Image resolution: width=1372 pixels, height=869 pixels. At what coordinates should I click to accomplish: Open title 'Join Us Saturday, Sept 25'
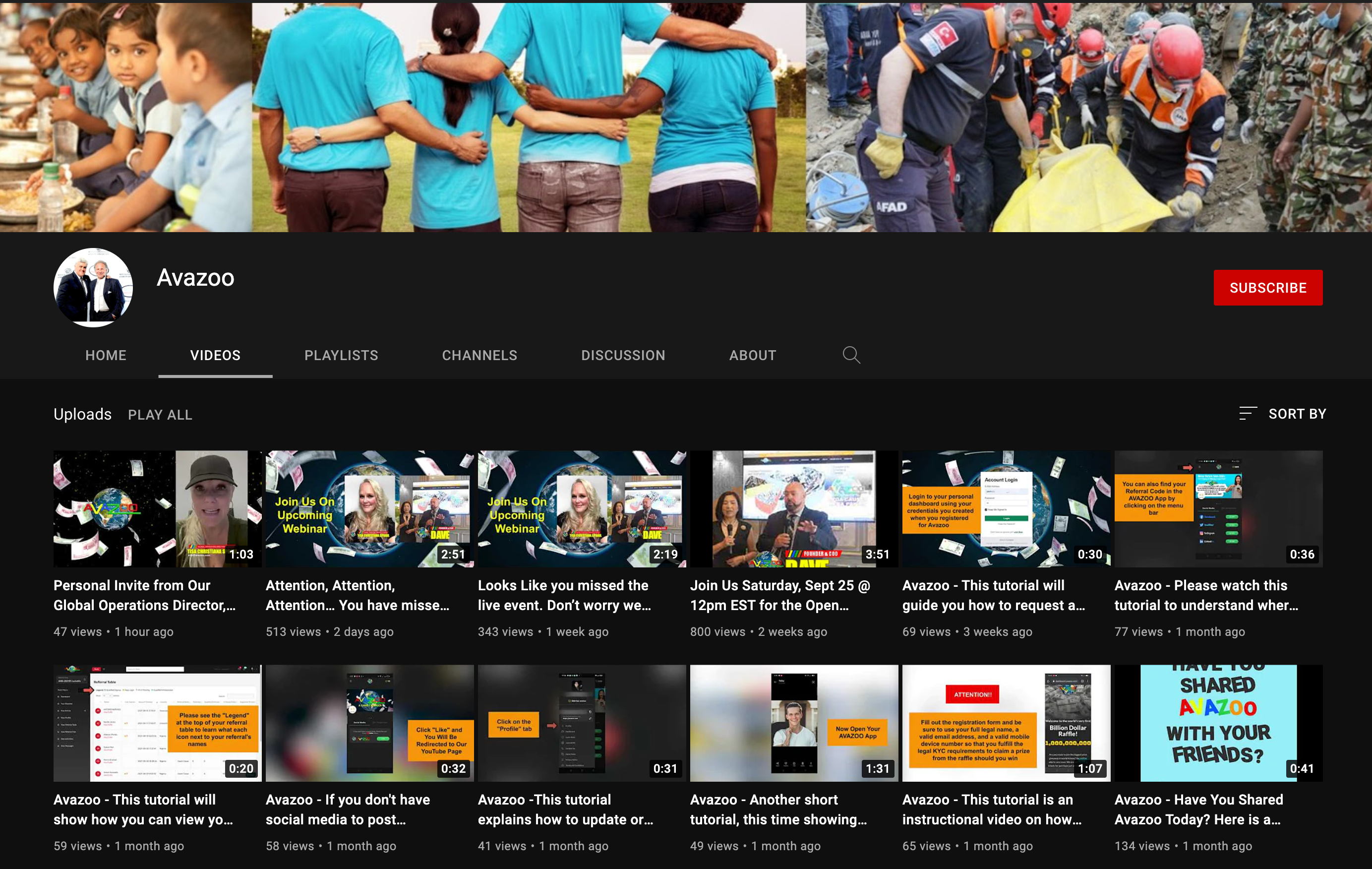tap(780, 596)
